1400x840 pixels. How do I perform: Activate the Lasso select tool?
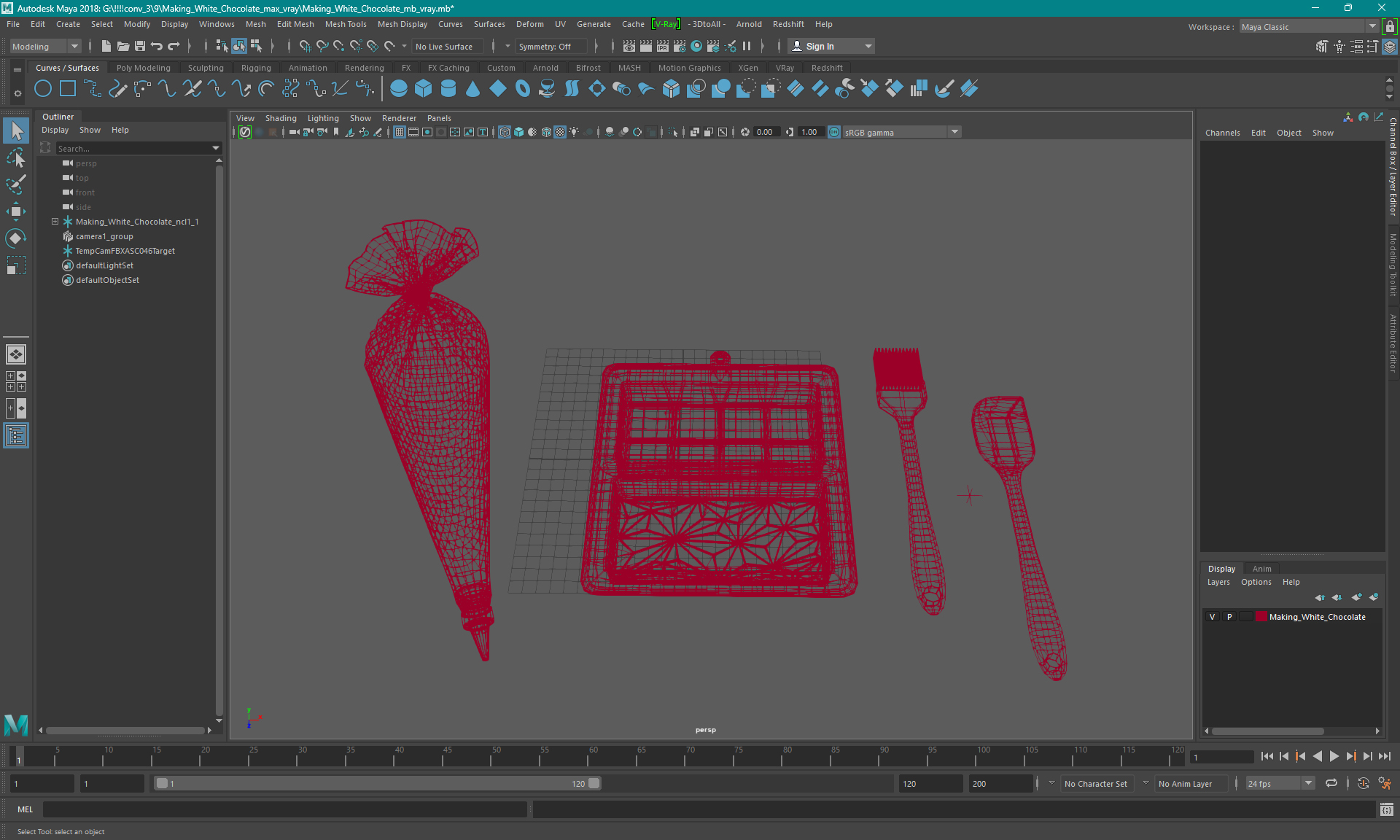coord(16,157)
